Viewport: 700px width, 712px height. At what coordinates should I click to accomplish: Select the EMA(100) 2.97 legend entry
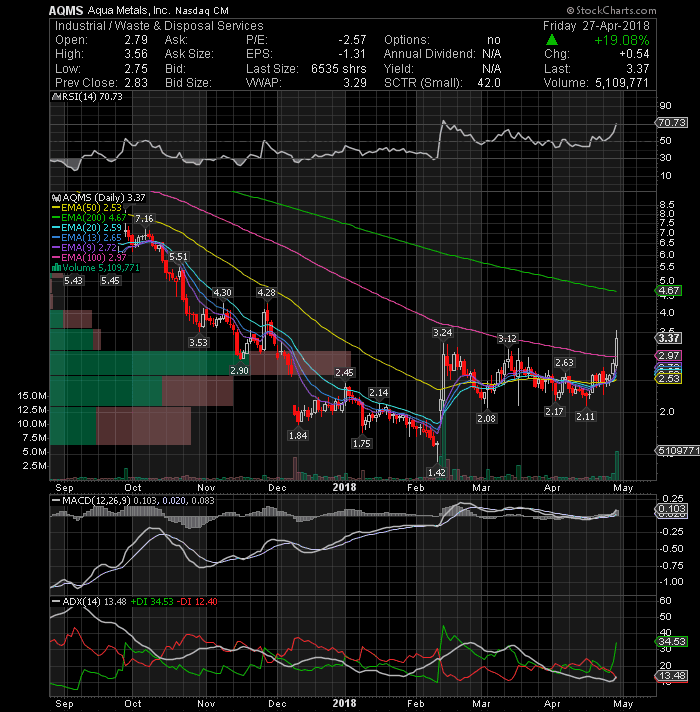tap(89, 257)
